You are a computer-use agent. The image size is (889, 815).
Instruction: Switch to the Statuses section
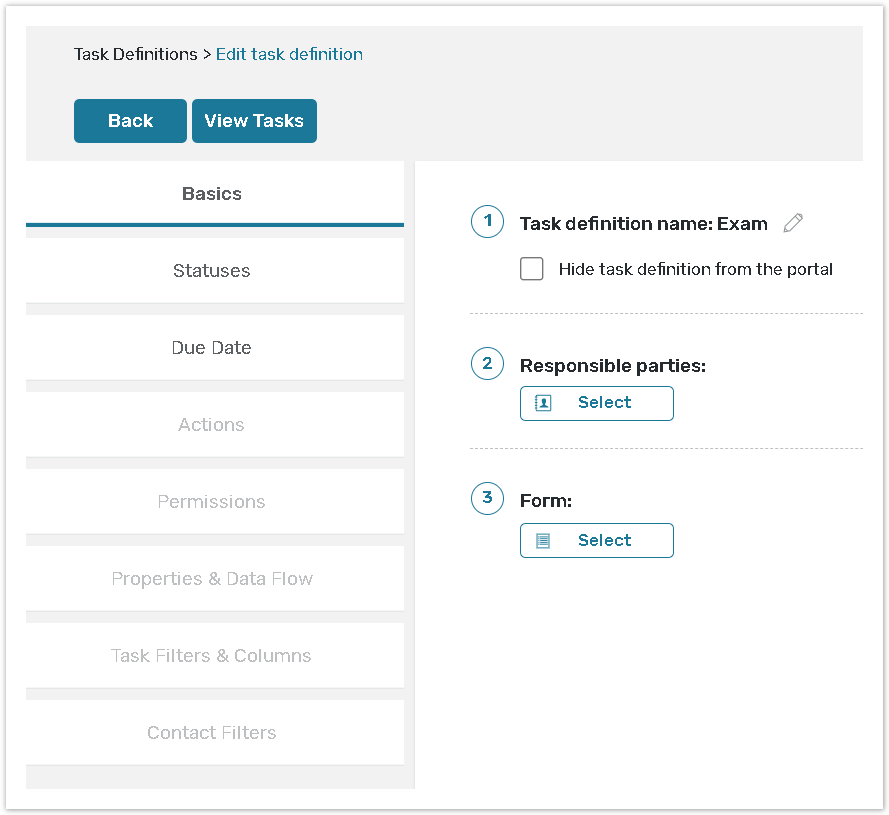[x=211, y=270]
